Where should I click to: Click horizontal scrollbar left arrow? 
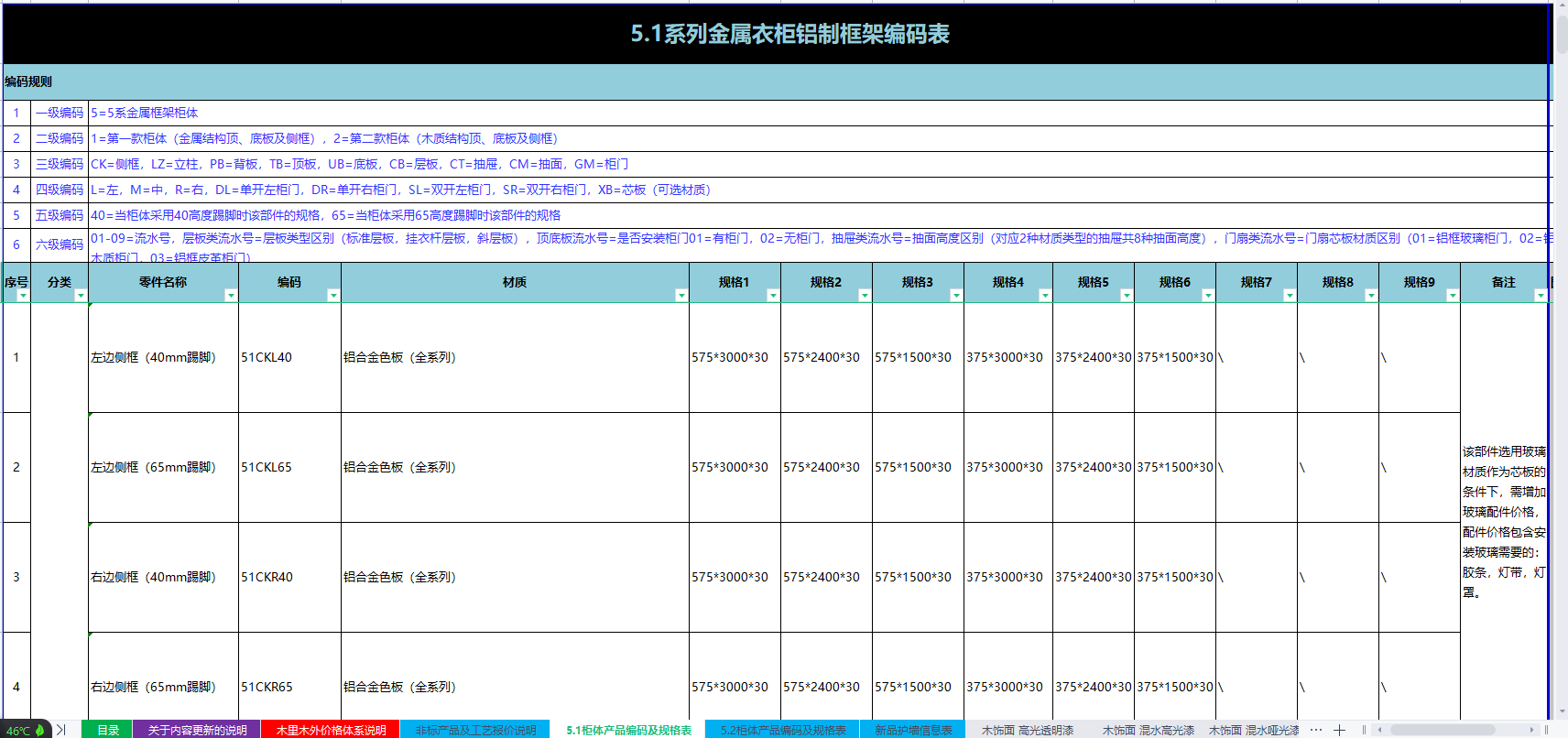[x=1379, y=730]
